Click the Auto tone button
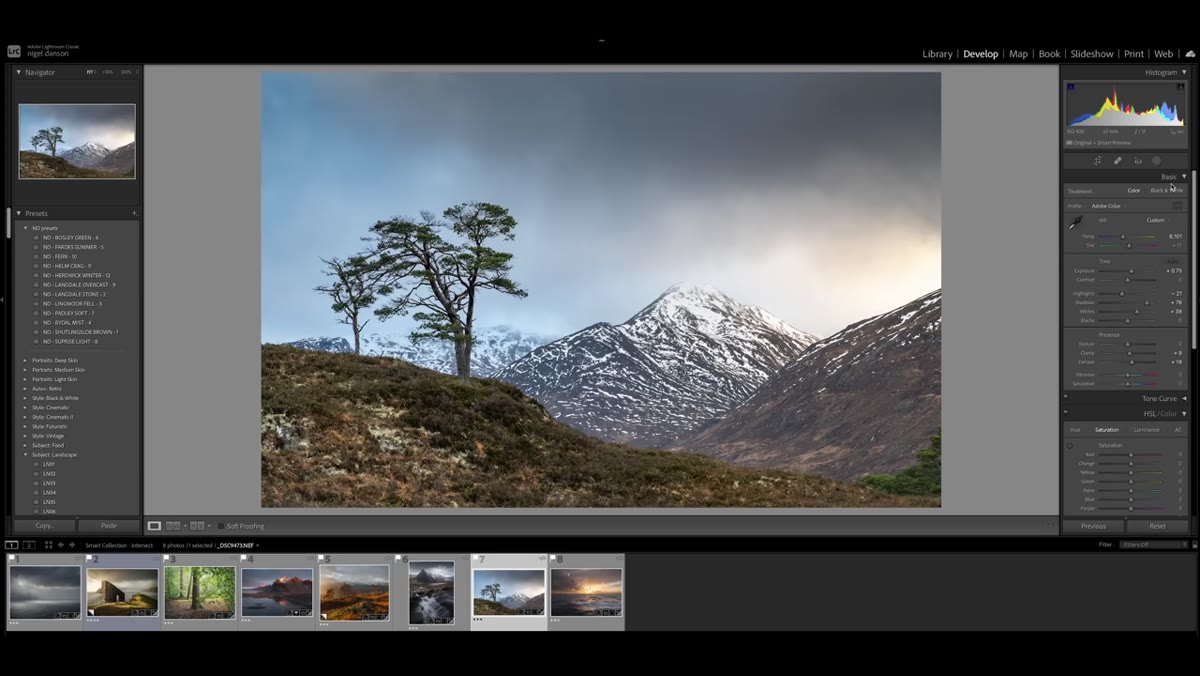The height and width of the screenshot is (676, 1200). (x=1173, y=261)
